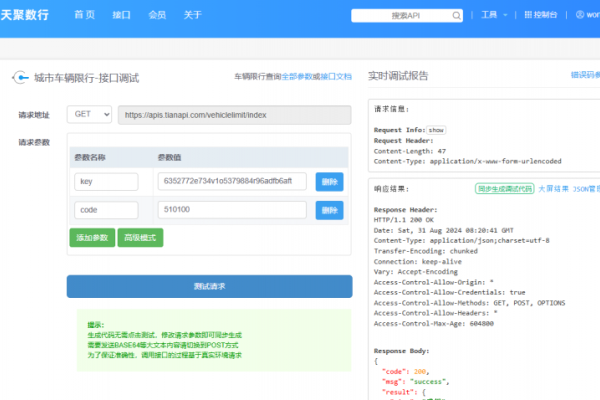Click the Date response header line
The image size is (600, 400).
coord(443,230)
